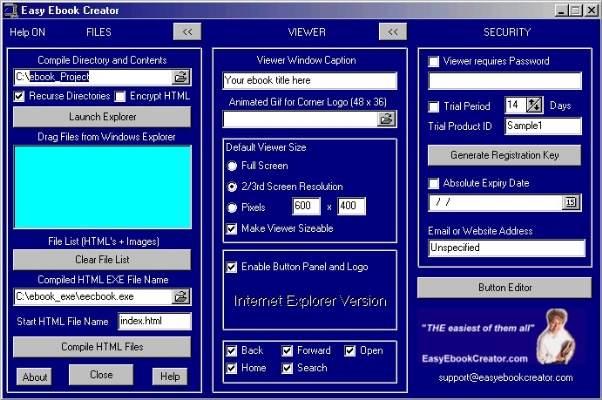Click browse icon for Compiled EXE file name
The width and height of the screenshot is (602, 400).
coord(181,297)
